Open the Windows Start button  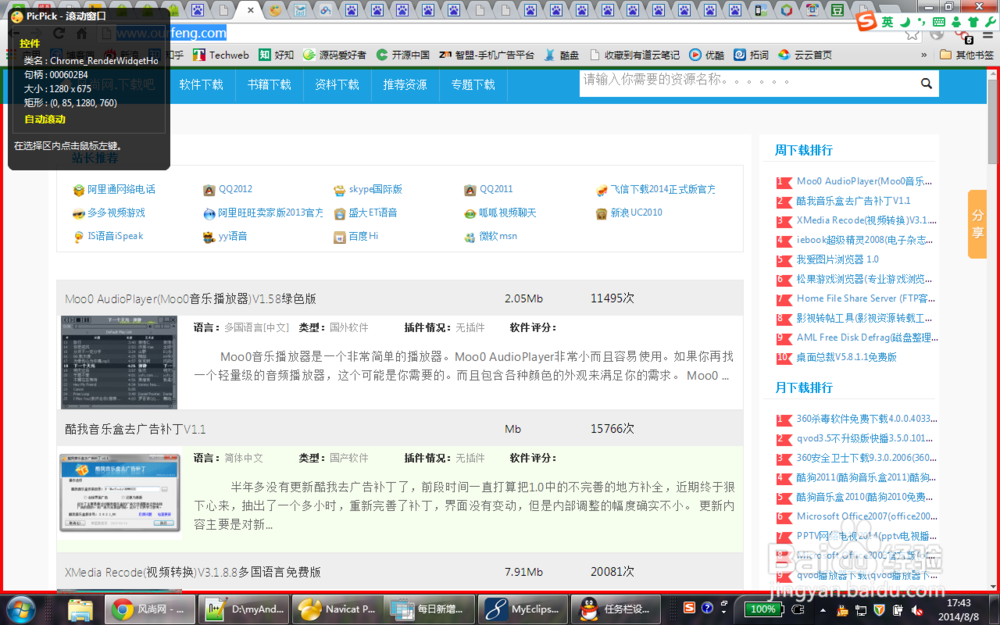[x=21, y=610]
